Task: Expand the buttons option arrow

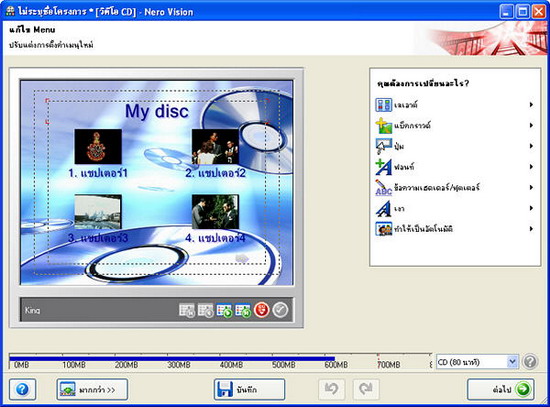Action: pyautogui.click(x=531, y=146)
